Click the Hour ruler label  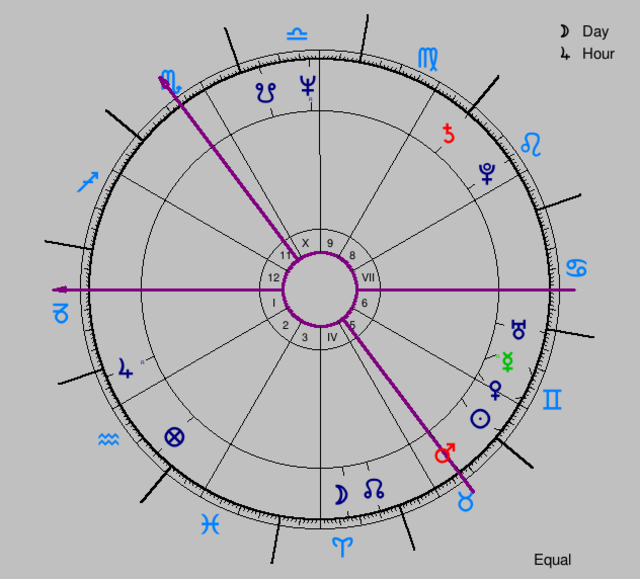pos(598,53)
